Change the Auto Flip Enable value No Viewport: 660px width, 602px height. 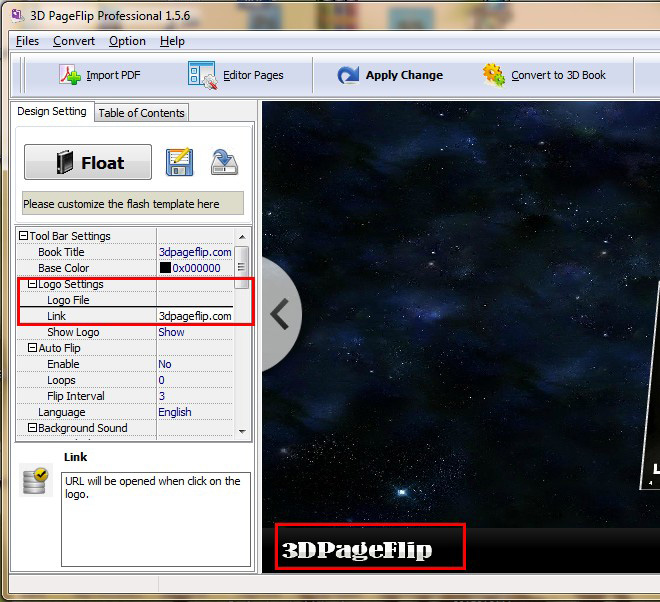coord(195,364)
